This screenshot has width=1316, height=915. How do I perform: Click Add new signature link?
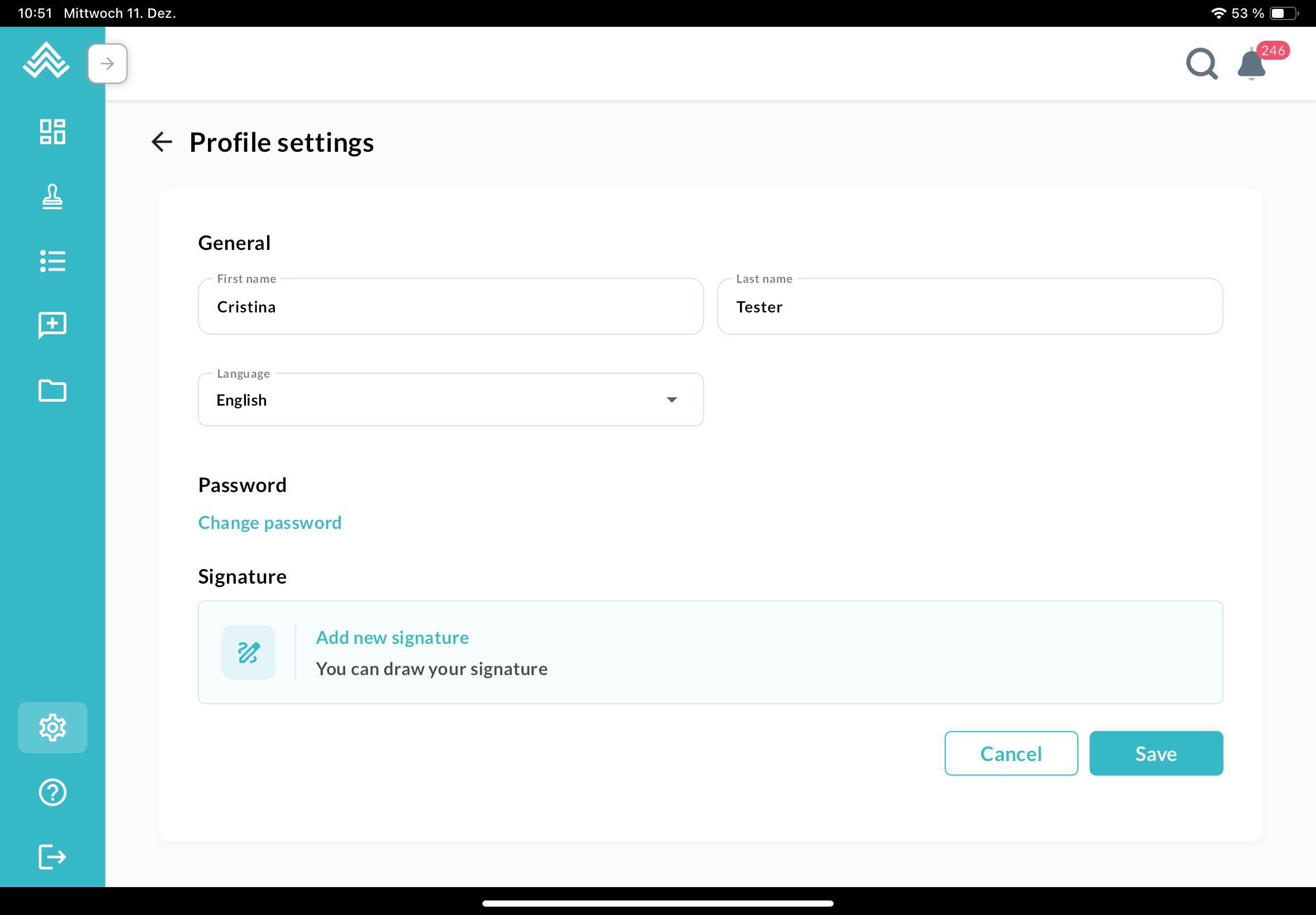click(393, 638)
